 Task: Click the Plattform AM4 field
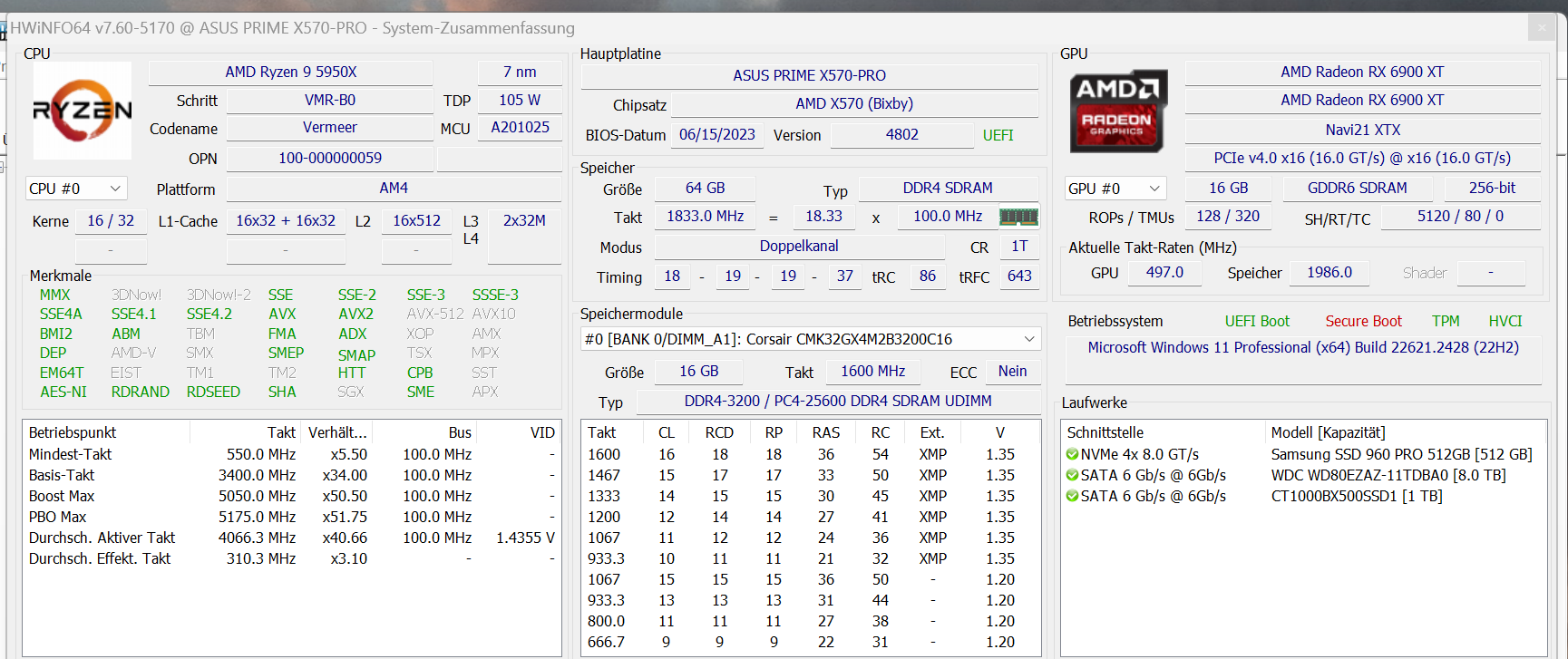pyautogui.click(x=394, y=189)
